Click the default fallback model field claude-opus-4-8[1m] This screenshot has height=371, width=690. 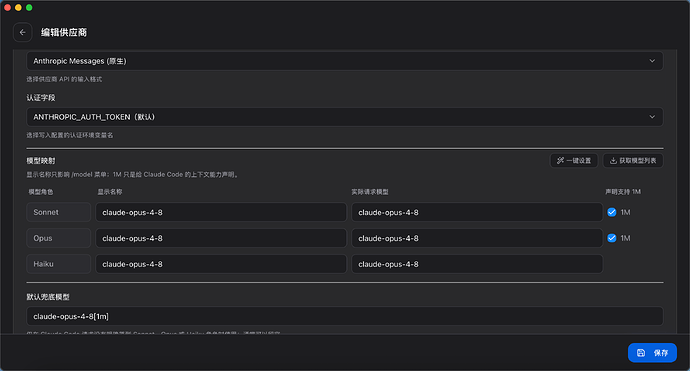345,316
